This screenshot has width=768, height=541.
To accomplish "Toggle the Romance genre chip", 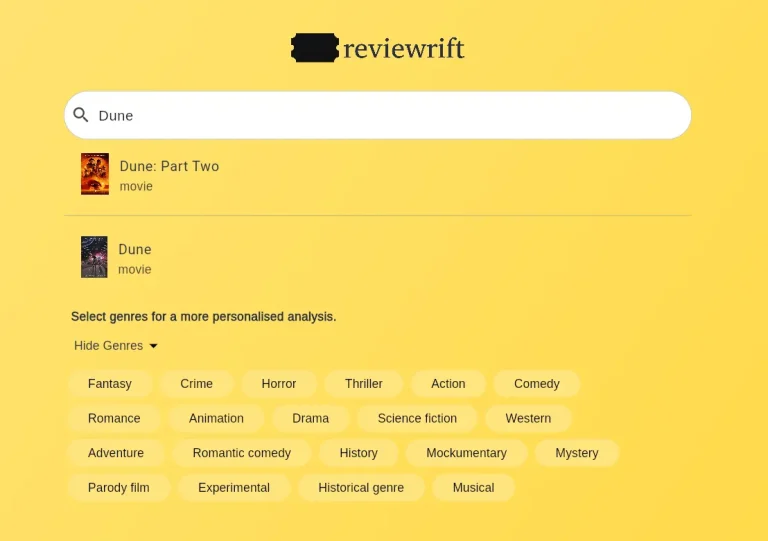I will [x=114, y=419].
